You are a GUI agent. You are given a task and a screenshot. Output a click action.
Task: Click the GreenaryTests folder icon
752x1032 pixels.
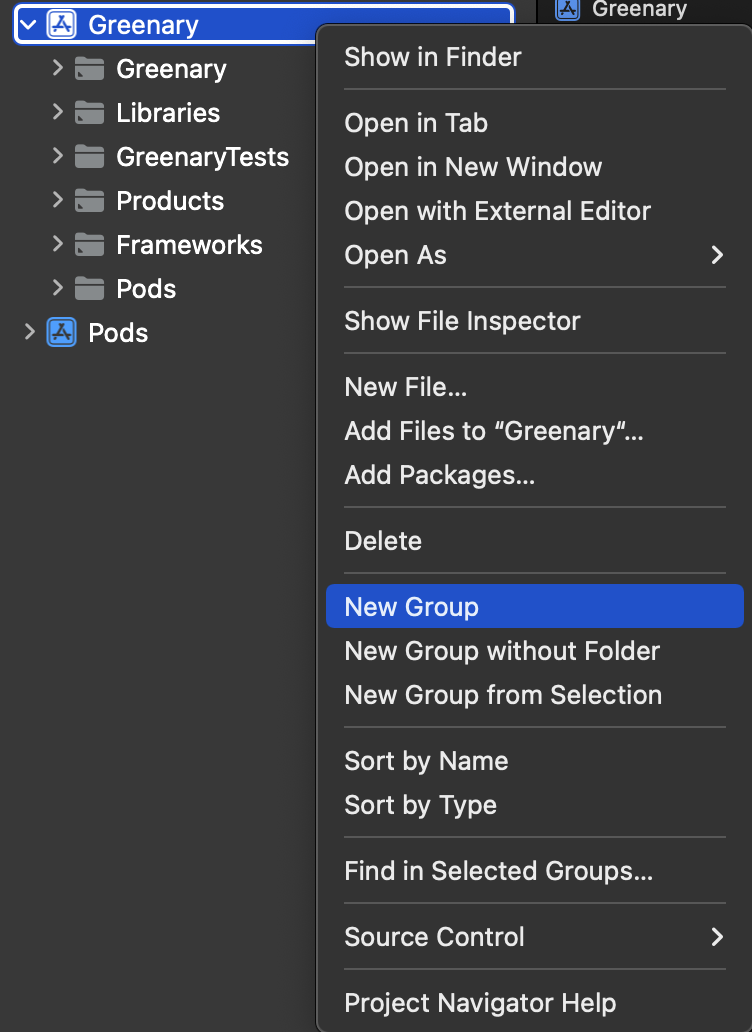click(90, 157)
